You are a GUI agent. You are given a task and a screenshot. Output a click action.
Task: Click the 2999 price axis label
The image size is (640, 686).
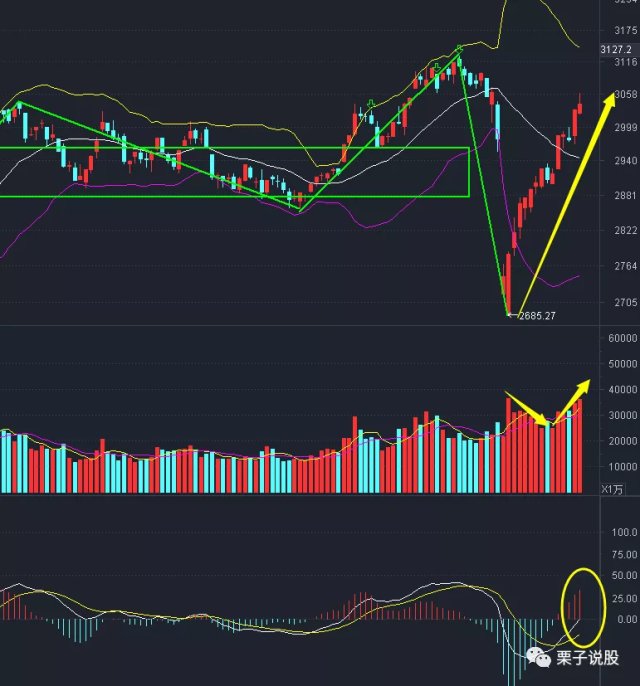point(626,127)
